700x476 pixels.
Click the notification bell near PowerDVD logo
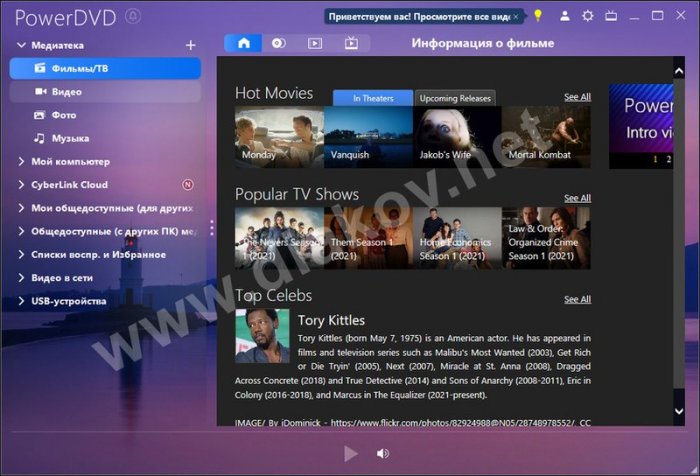pyautogui.click(x=133, y=17)
